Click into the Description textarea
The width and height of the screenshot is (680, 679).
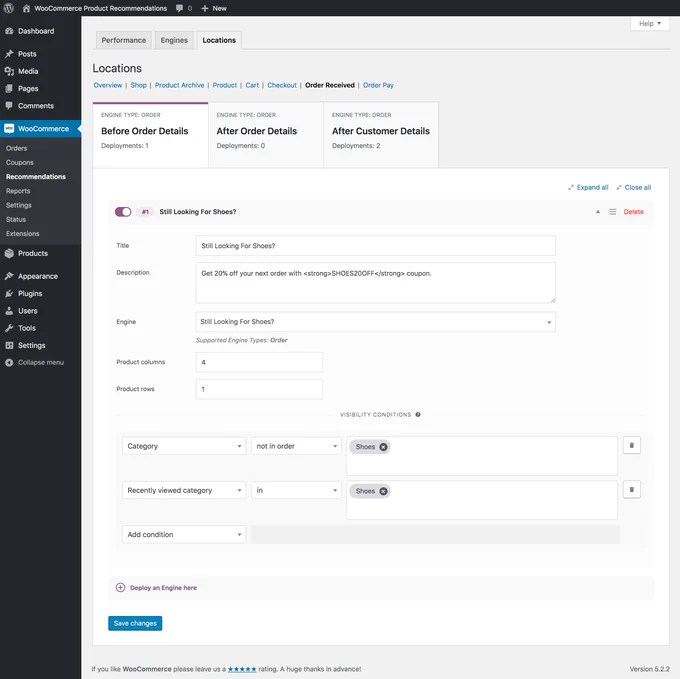pos(376,282)
